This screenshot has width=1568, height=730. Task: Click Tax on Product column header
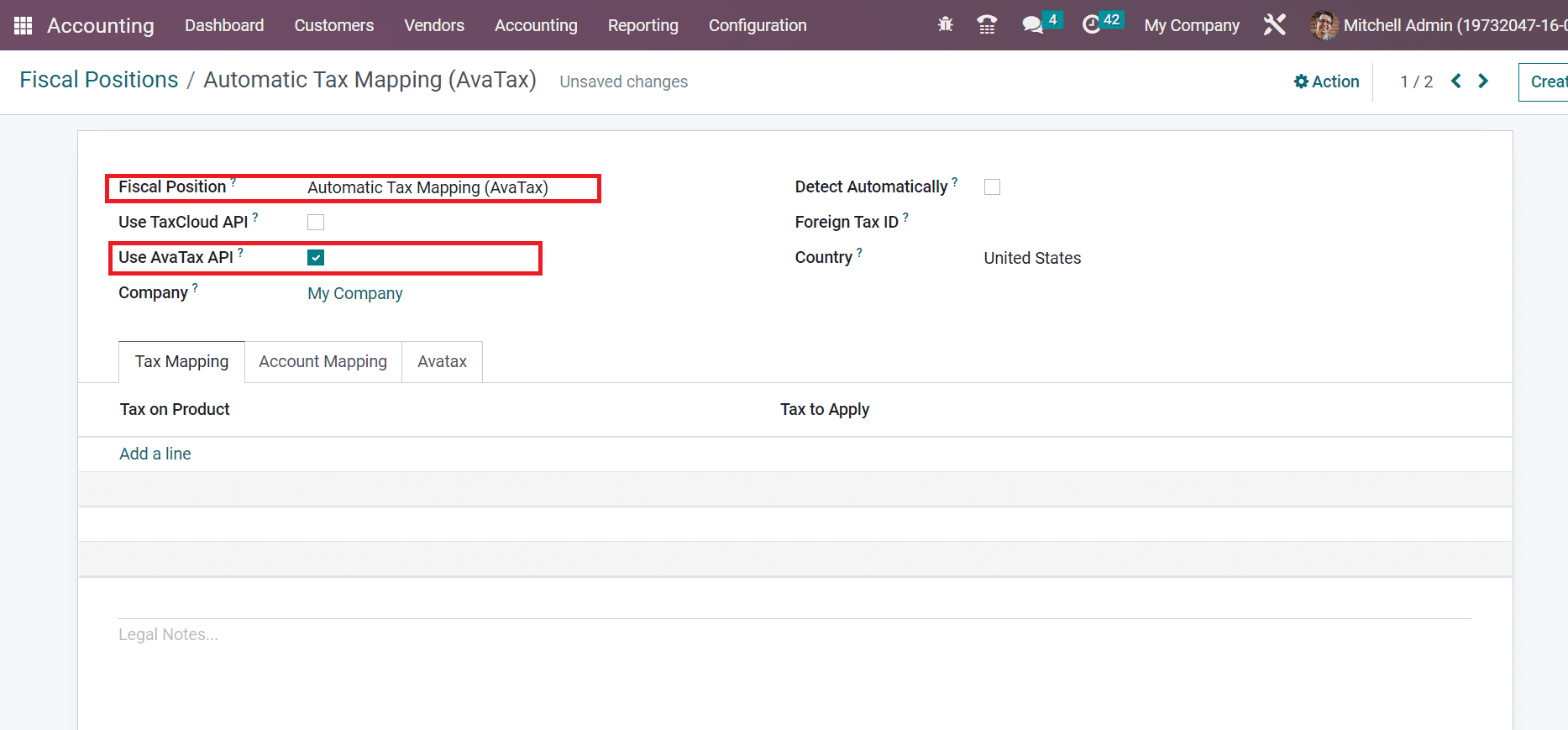click(175, 409)
